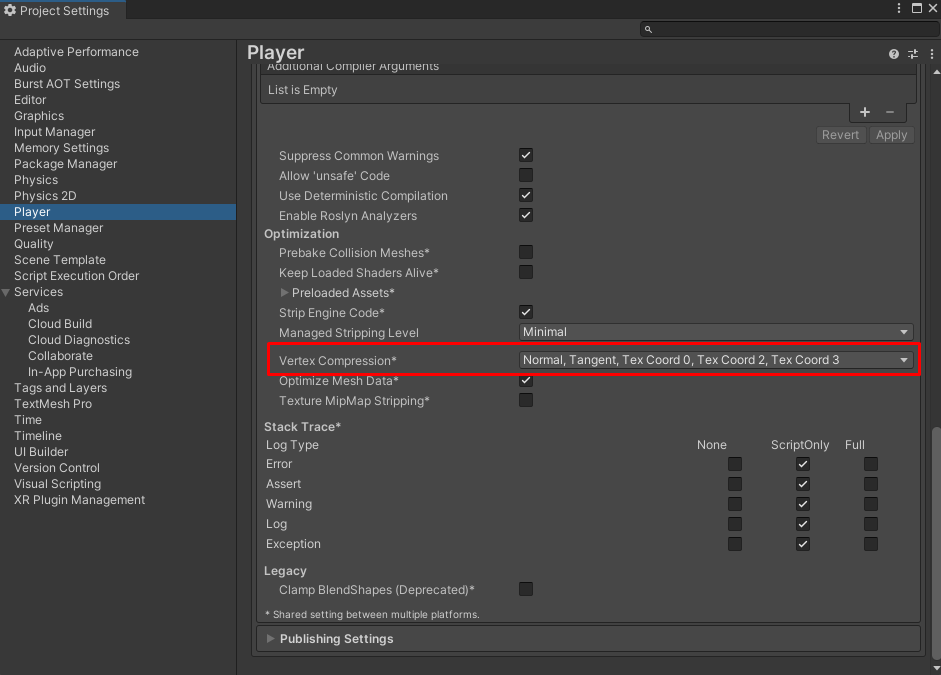Screen dimensions: 941x675
Task: Open Preset Manager settings
Action: point(58,228)
